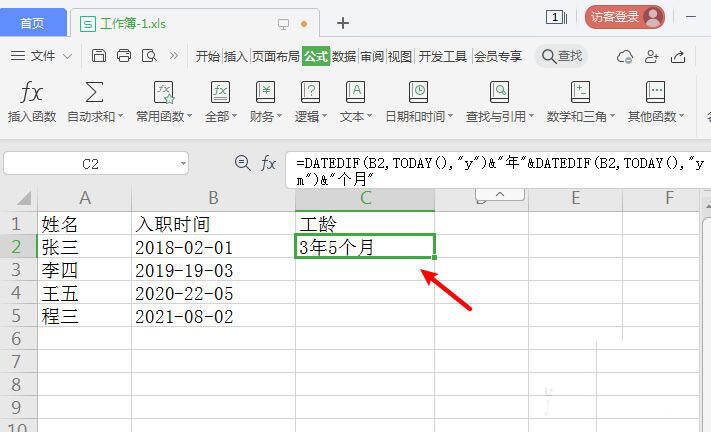
Task: Switch to the 审阅 ribbon tab
Action: pyautogui.click(x=372, y=57)
